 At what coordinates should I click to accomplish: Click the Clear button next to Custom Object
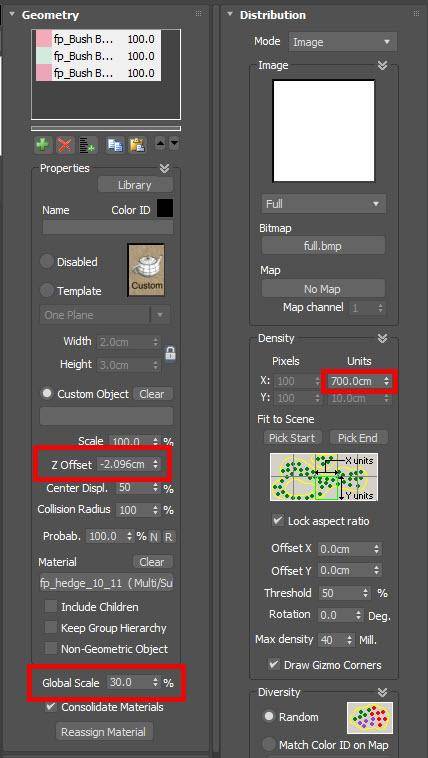152,394
